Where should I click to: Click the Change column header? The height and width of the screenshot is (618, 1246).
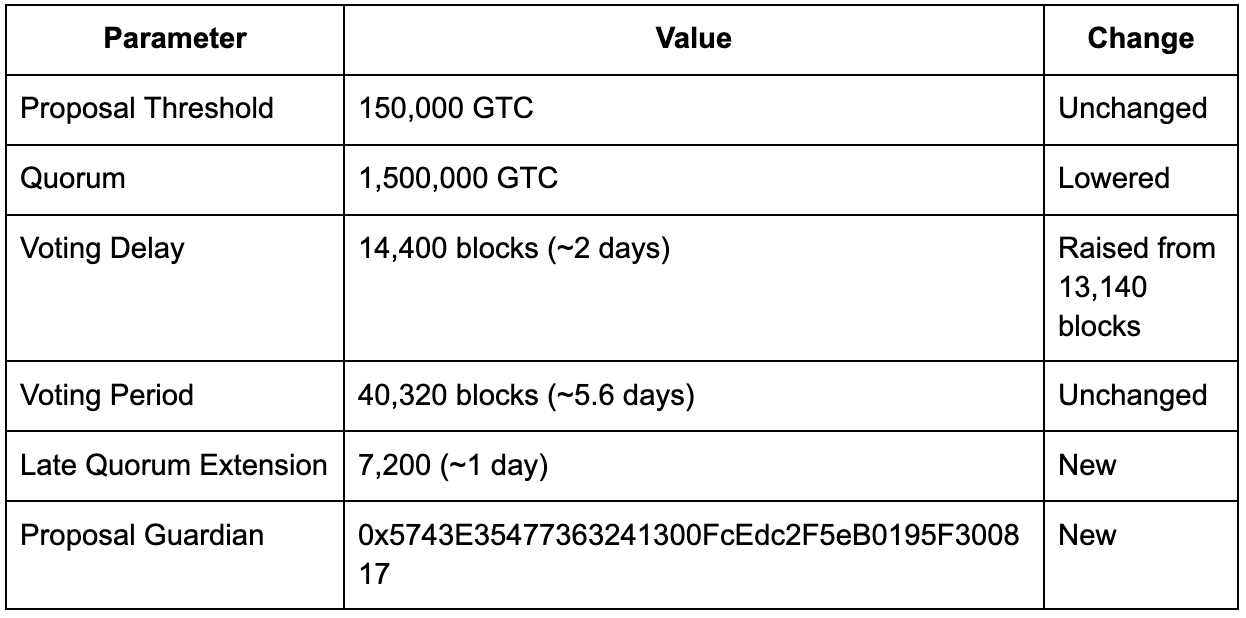pyautogui.click(x=1140, y=38)
